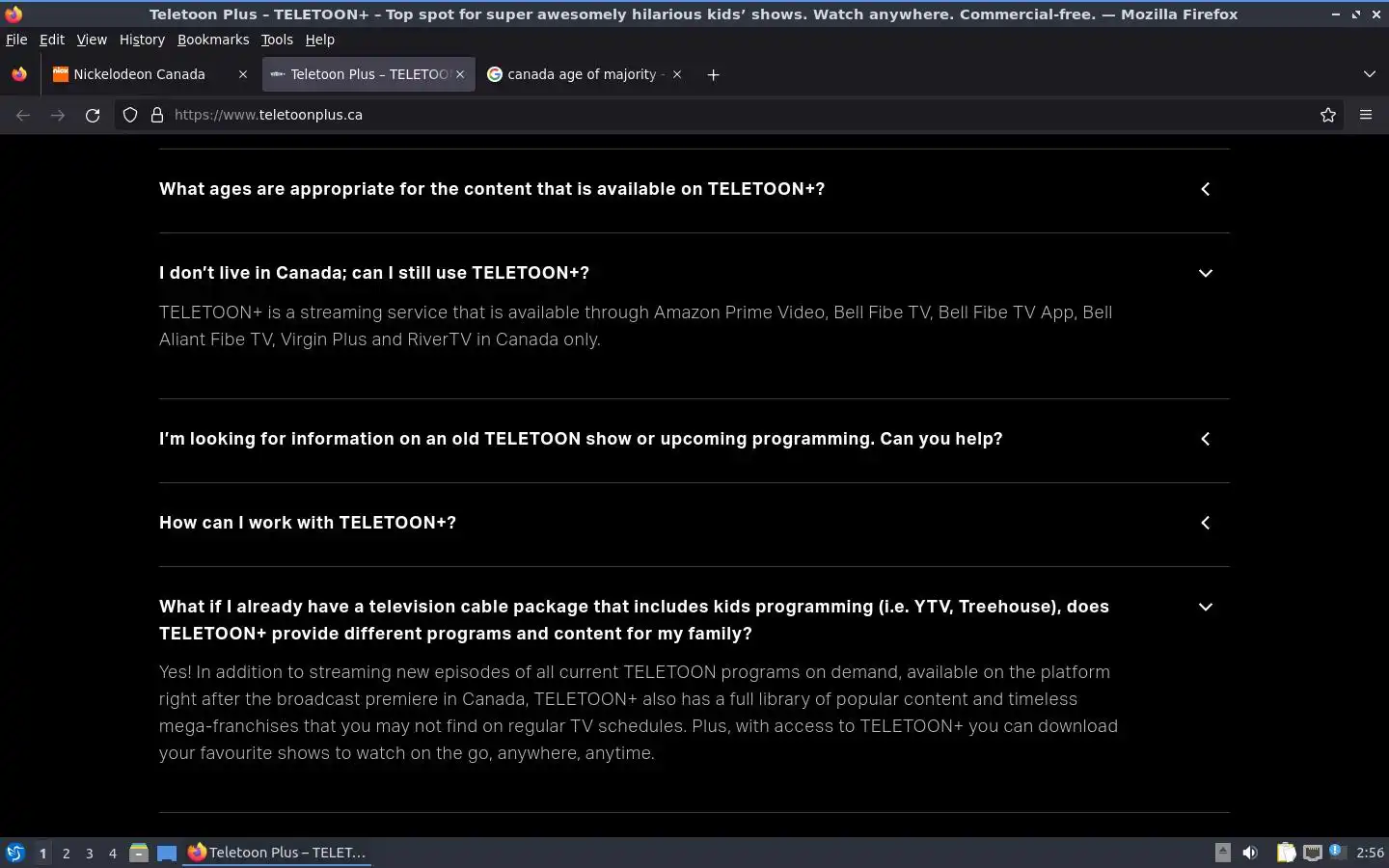Maximize the Firefox window

click(1356, 14)
